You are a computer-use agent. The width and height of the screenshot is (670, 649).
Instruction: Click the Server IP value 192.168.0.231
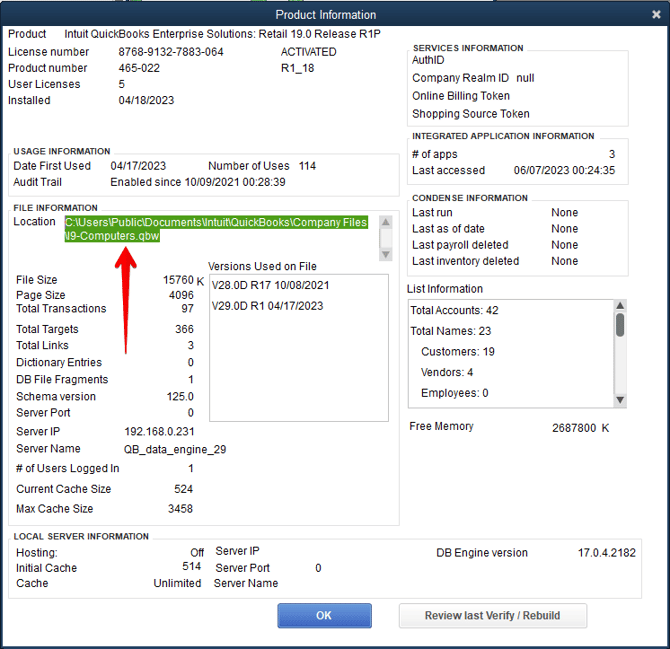coord(159,431)
